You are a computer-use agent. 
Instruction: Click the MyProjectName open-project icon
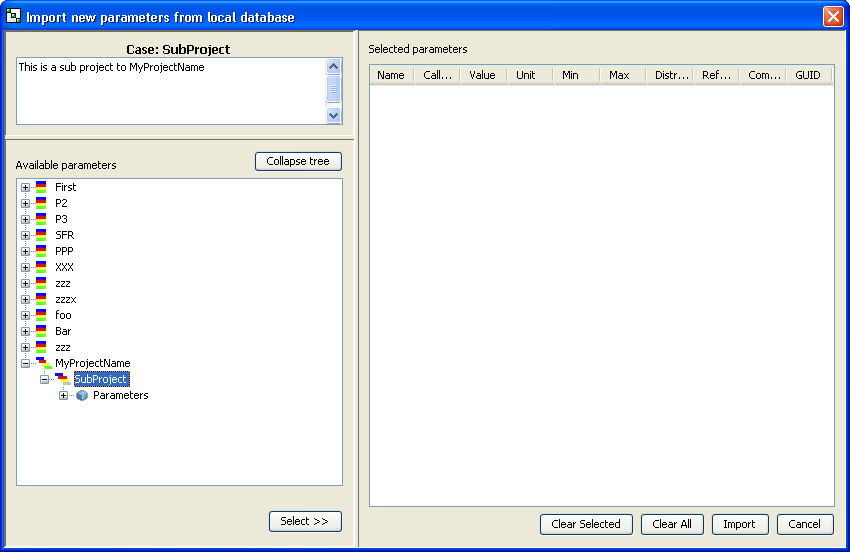coord(44,363)
